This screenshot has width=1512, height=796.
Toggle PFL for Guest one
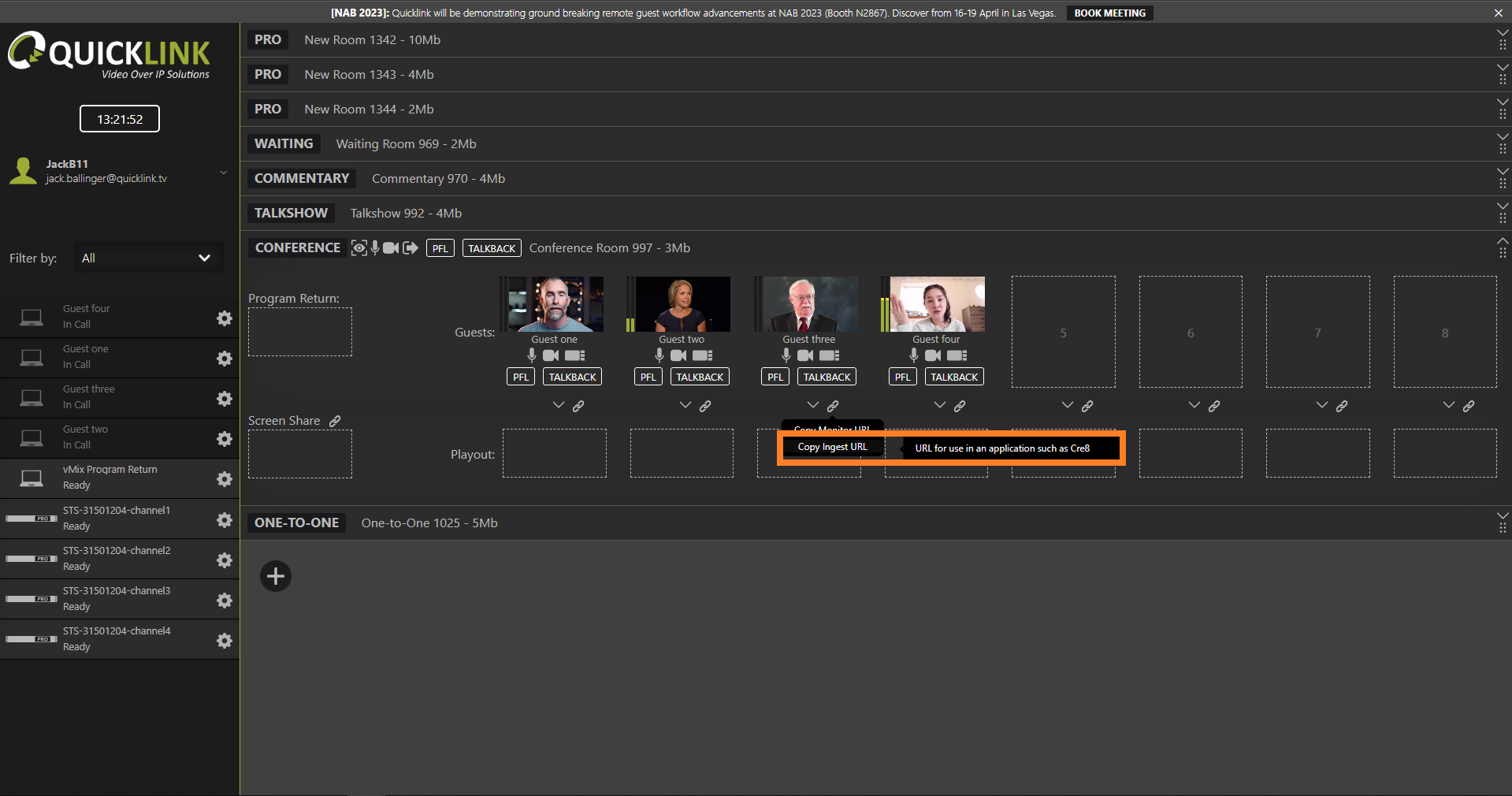click(x=521, y=377)
